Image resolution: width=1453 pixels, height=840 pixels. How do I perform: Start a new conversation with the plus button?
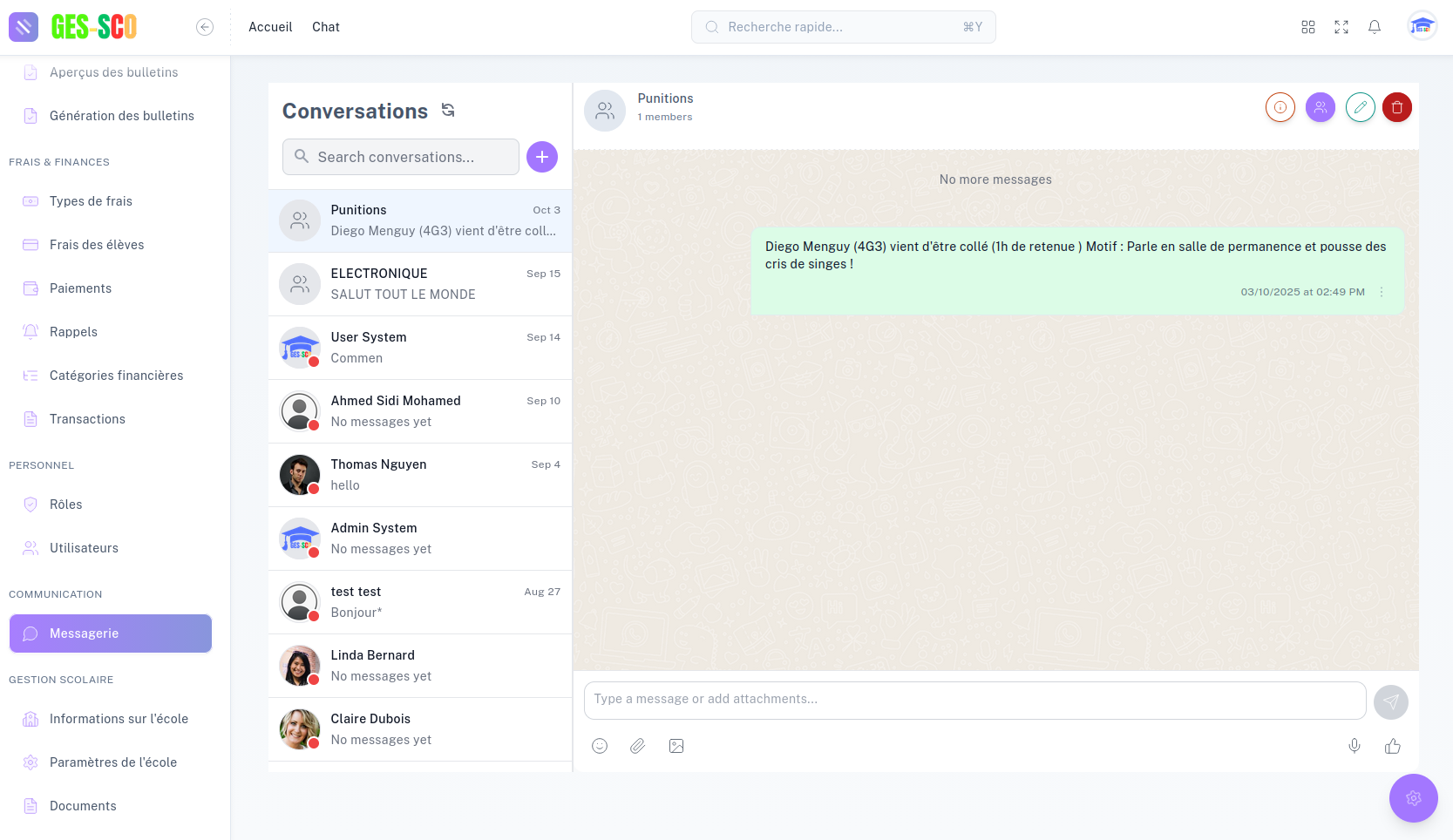[x=541, y=157]
